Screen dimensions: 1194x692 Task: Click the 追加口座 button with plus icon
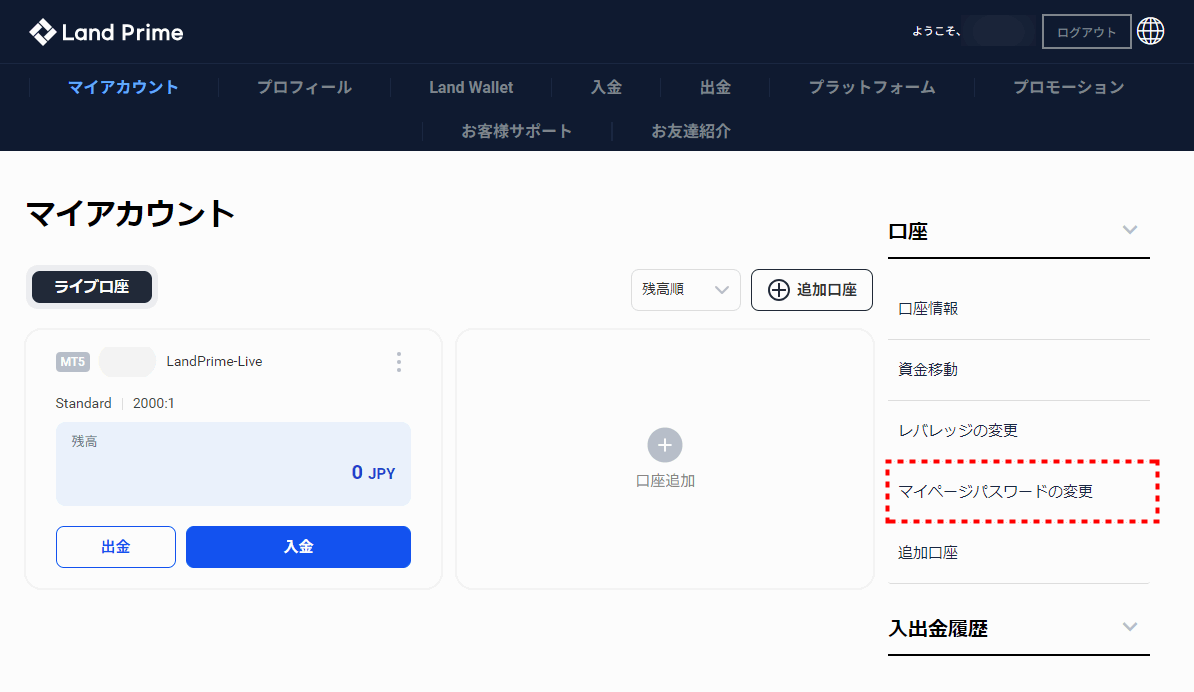pos(812,290)
